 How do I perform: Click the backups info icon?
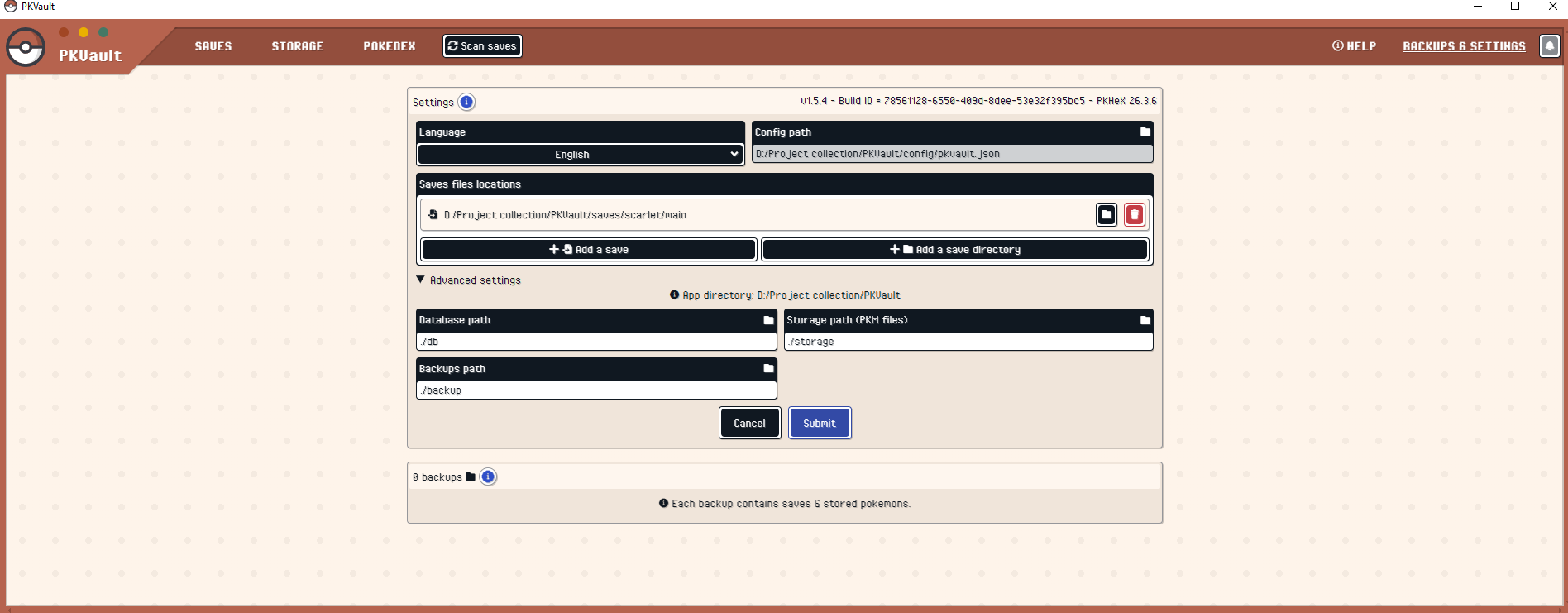click(x=488, y=477)
